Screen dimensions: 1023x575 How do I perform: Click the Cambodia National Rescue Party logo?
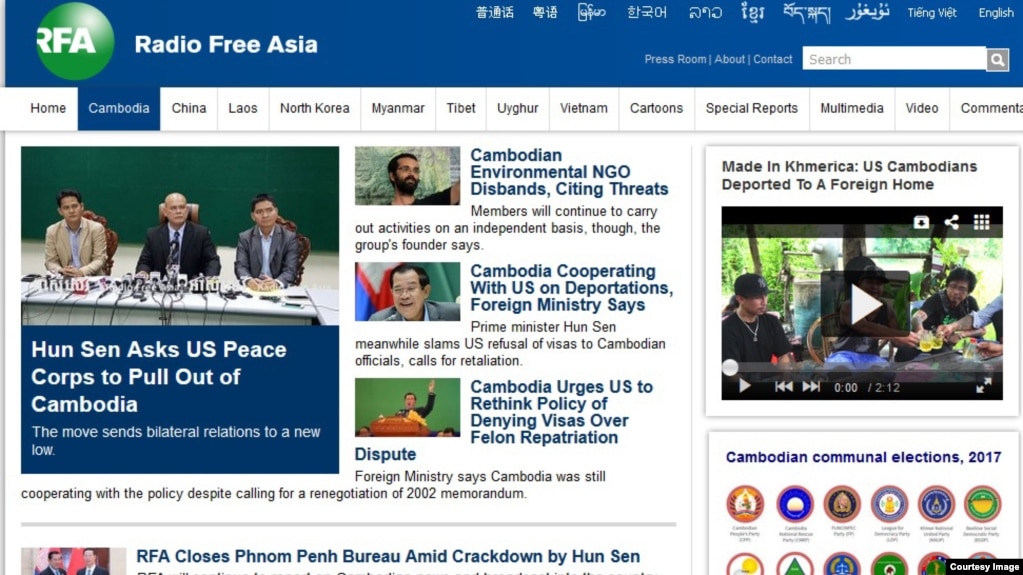click(x=795, y=504)
